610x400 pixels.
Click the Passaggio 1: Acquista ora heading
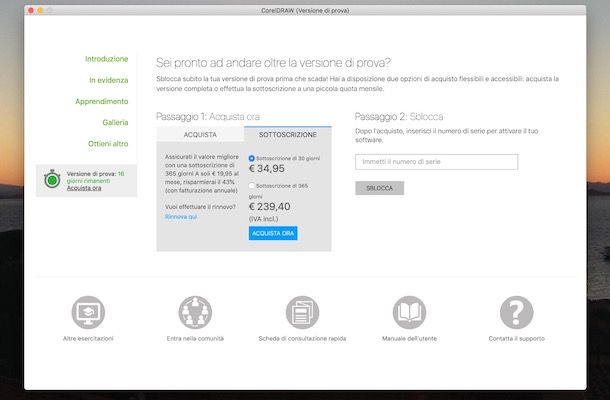(208, 116)
